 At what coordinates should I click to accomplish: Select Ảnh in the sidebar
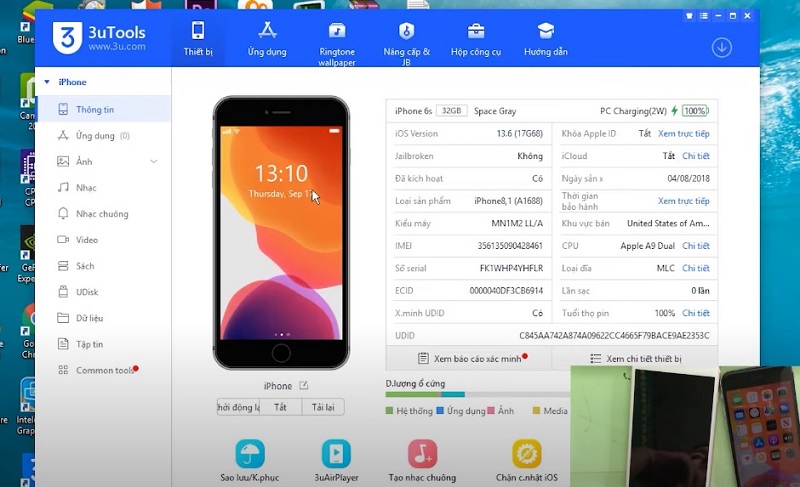[x=104, y=162]
